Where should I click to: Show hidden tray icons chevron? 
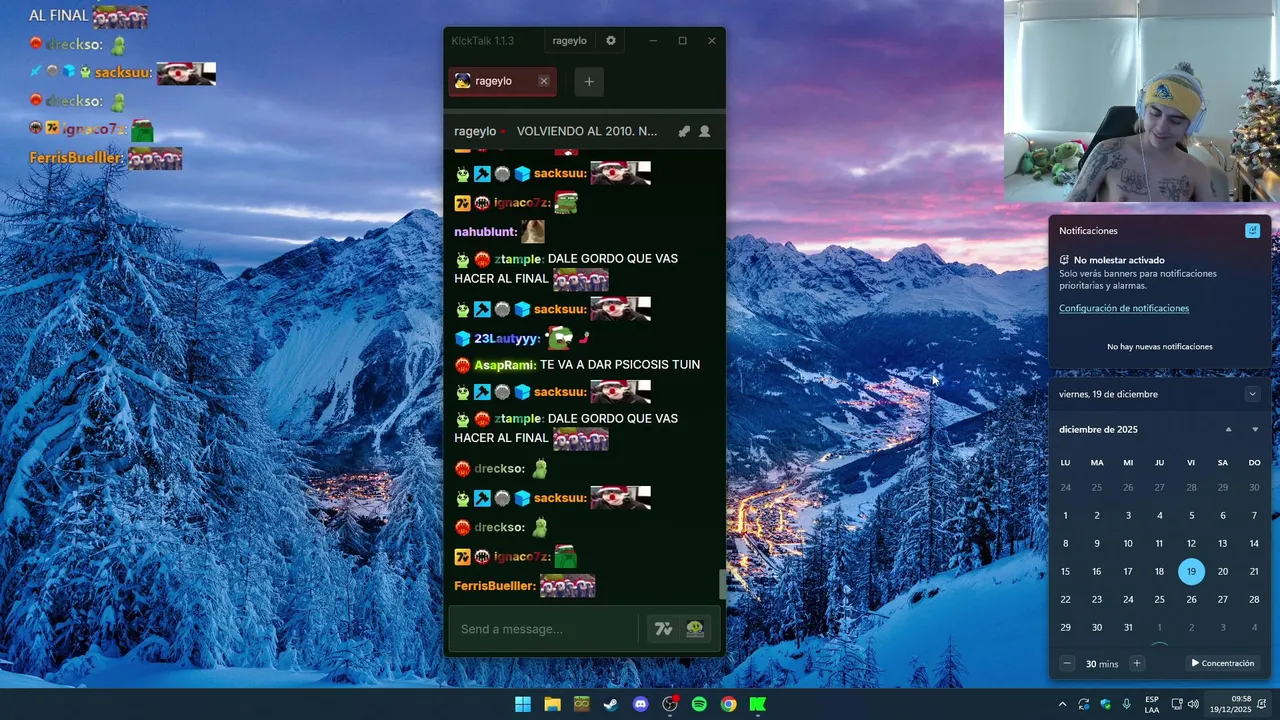[x=1062, y=704]
